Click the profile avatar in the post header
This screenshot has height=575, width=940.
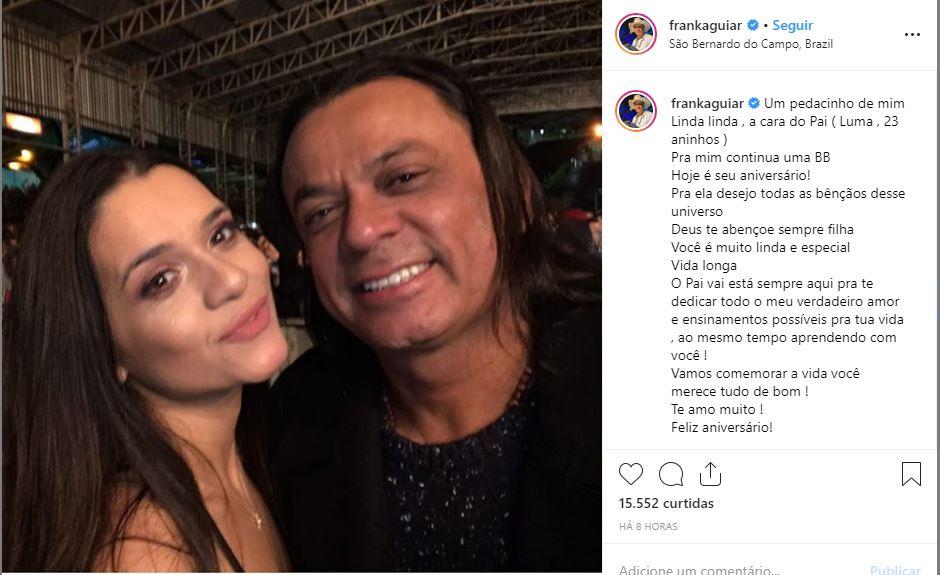click(636, 34)
